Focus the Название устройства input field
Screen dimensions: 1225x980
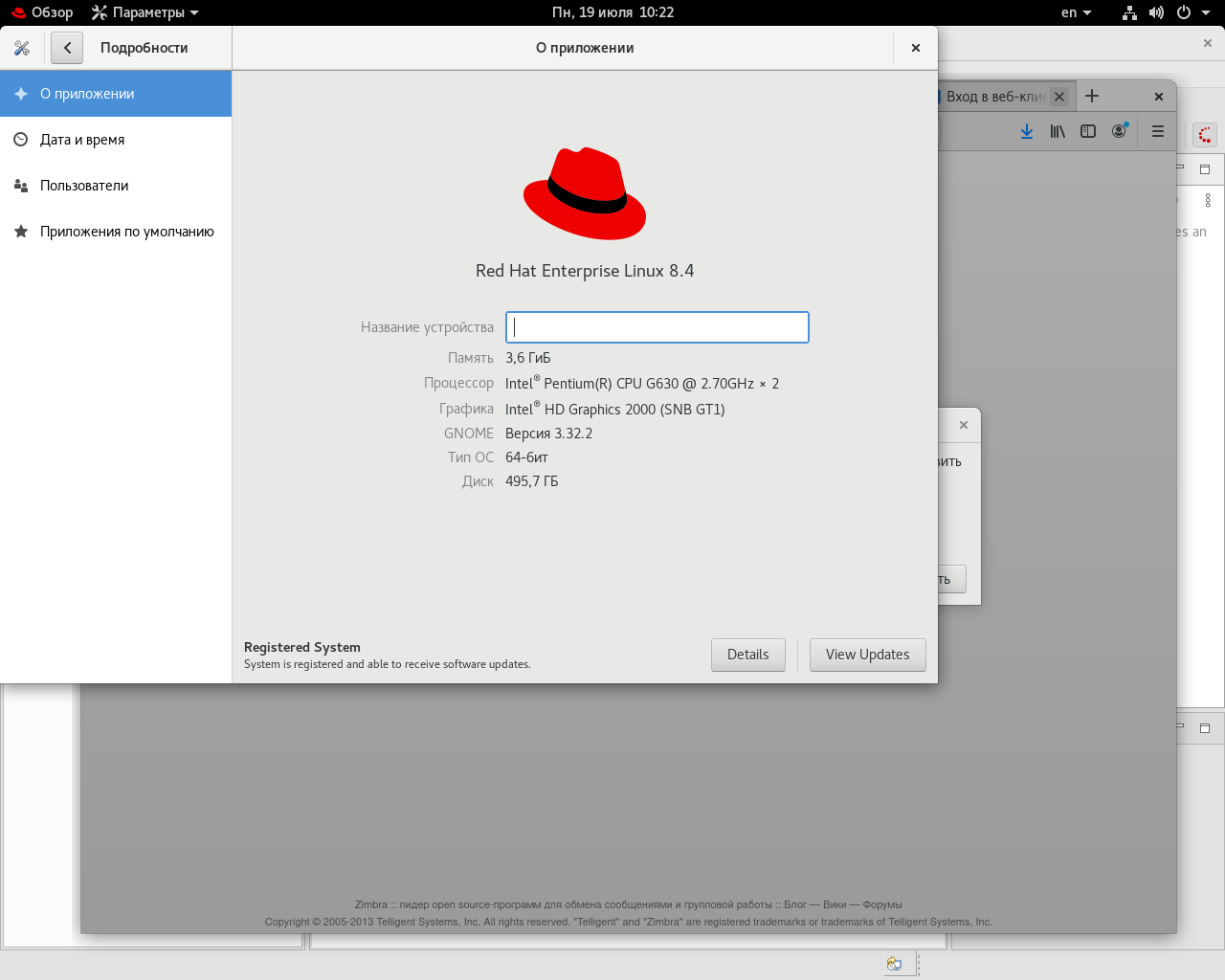657,327
